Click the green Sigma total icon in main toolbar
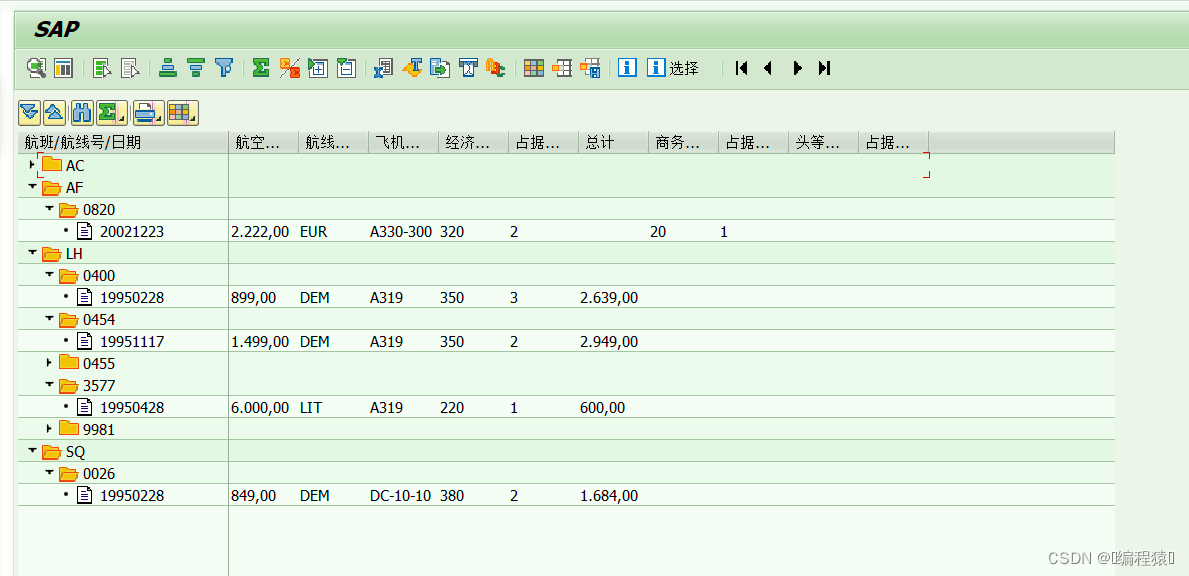Screen dimensions: 1189x576 click(261, 68)
